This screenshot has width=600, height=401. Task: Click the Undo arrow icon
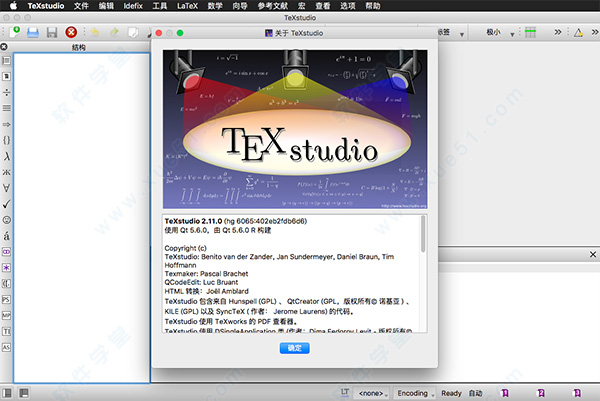coord(95,33)
